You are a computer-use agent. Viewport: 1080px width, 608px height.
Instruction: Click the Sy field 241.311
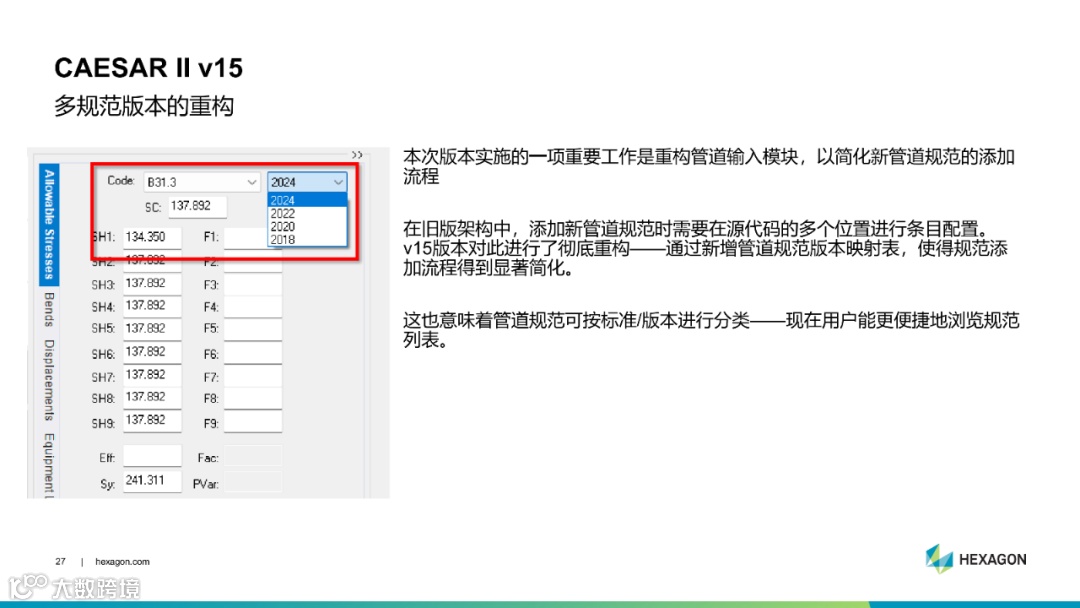pyautogui.click(x=152, y=481)
